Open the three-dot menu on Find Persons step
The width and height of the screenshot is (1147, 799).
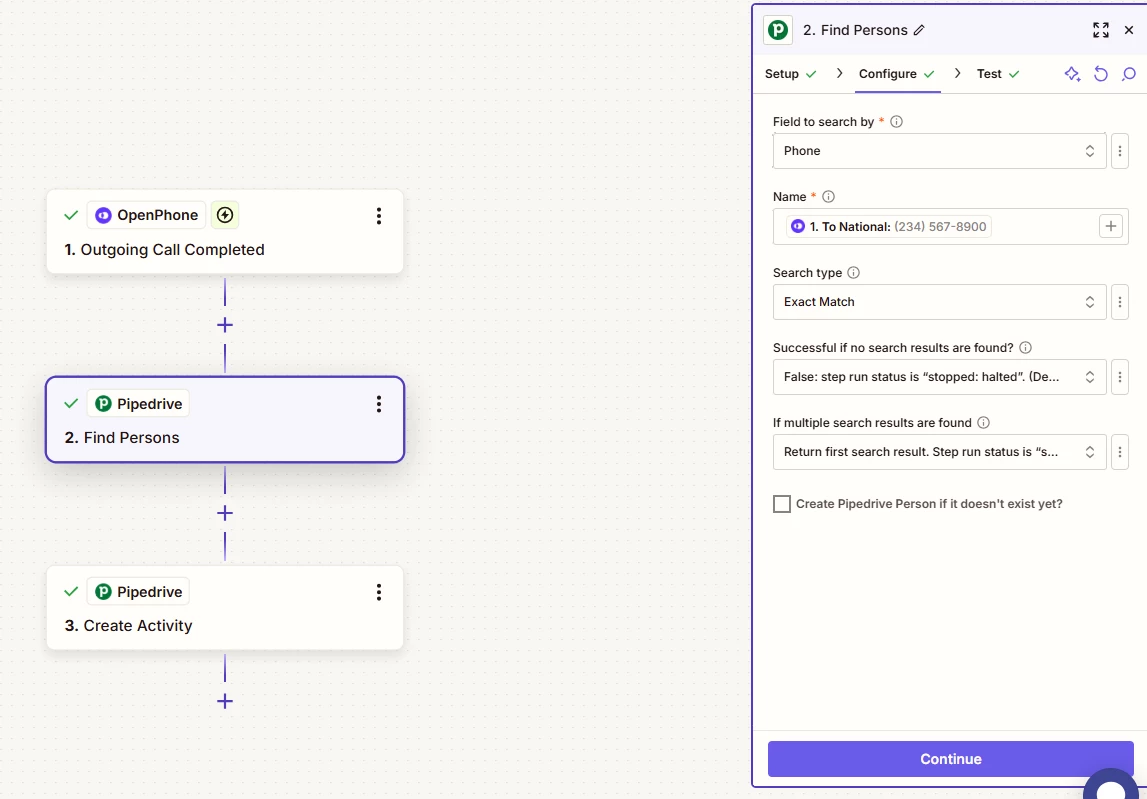(378, 404)
